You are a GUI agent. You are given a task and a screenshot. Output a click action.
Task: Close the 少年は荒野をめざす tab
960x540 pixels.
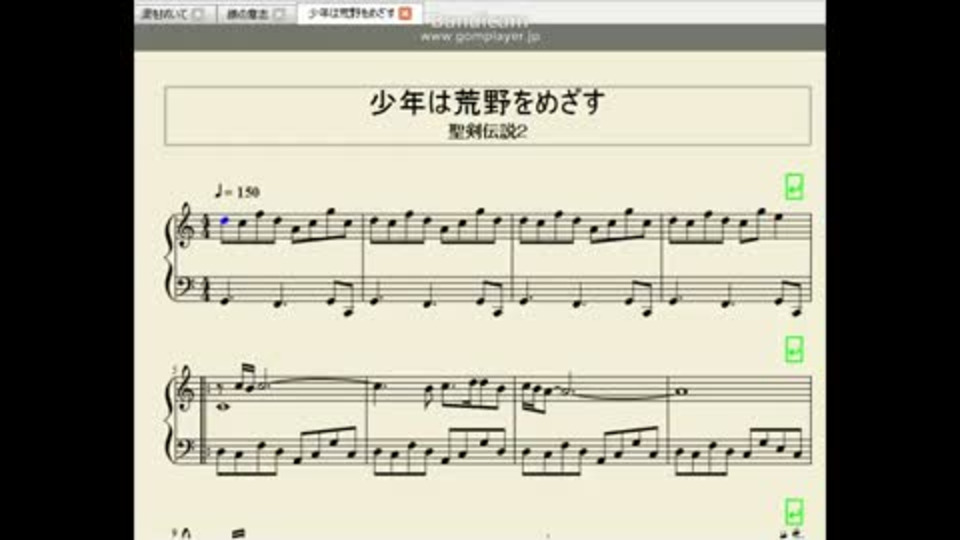405,13
